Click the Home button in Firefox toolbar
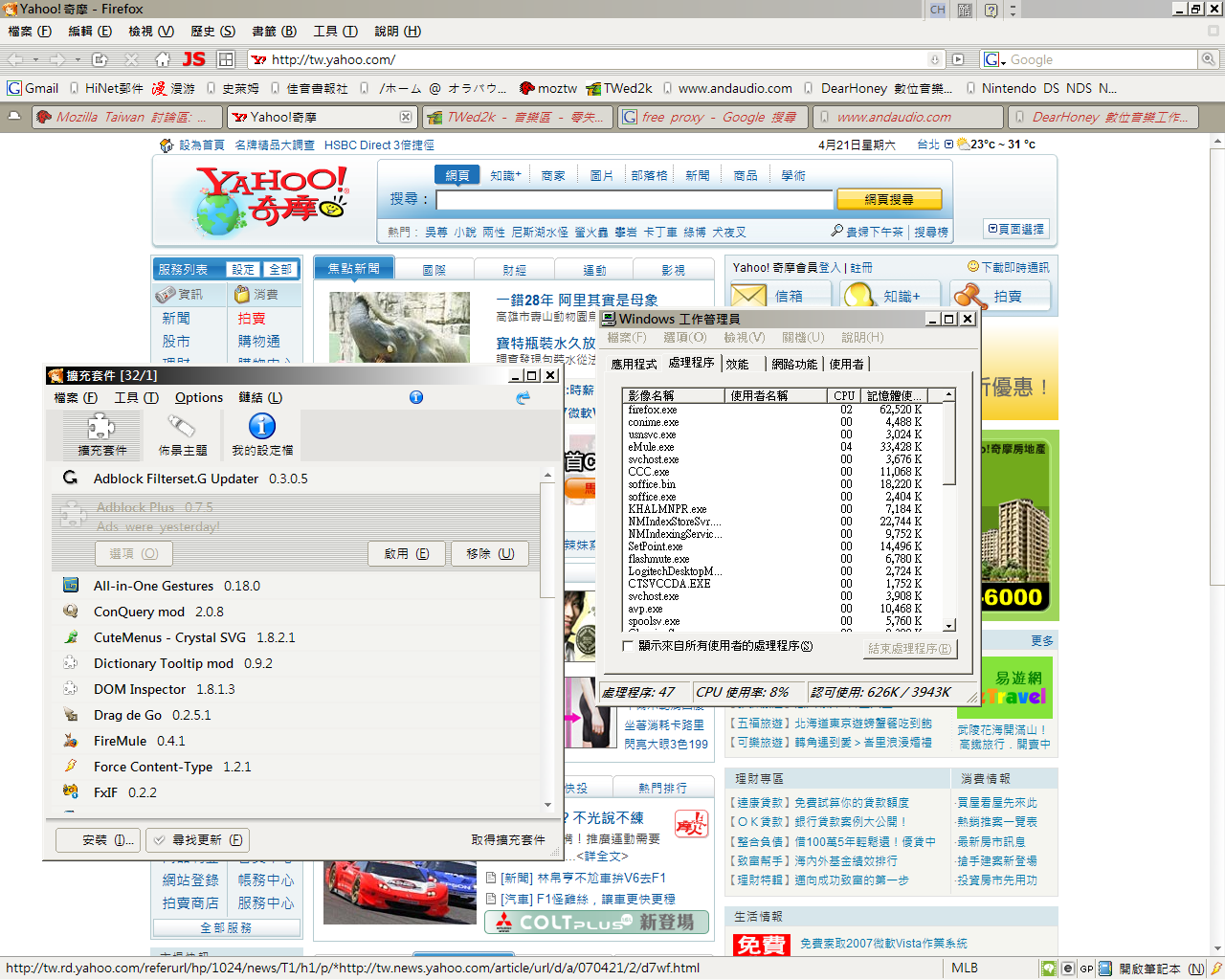Viewport: 1225px width, 980px height. pos(163,59)
